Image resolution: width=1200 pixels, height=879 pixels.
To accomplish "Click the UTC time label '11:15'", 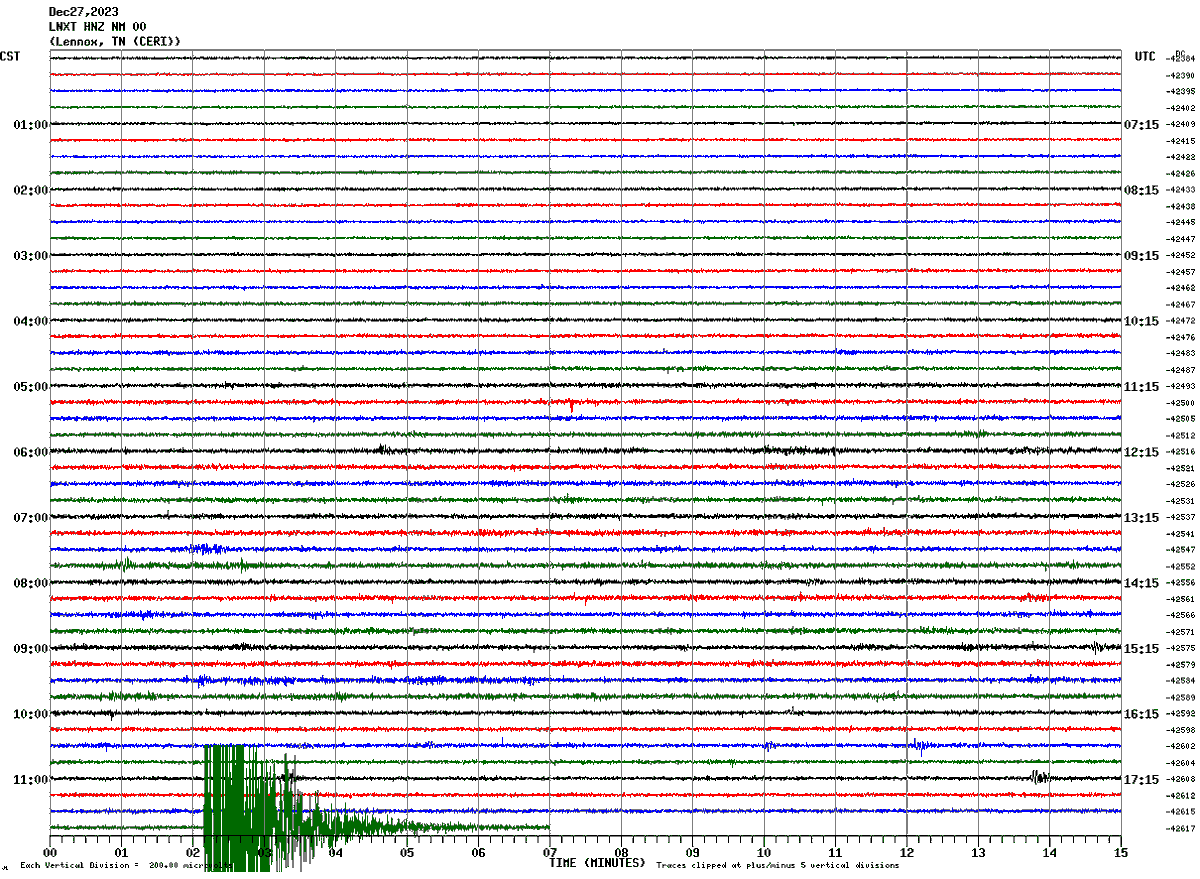I will point(1142,387).
